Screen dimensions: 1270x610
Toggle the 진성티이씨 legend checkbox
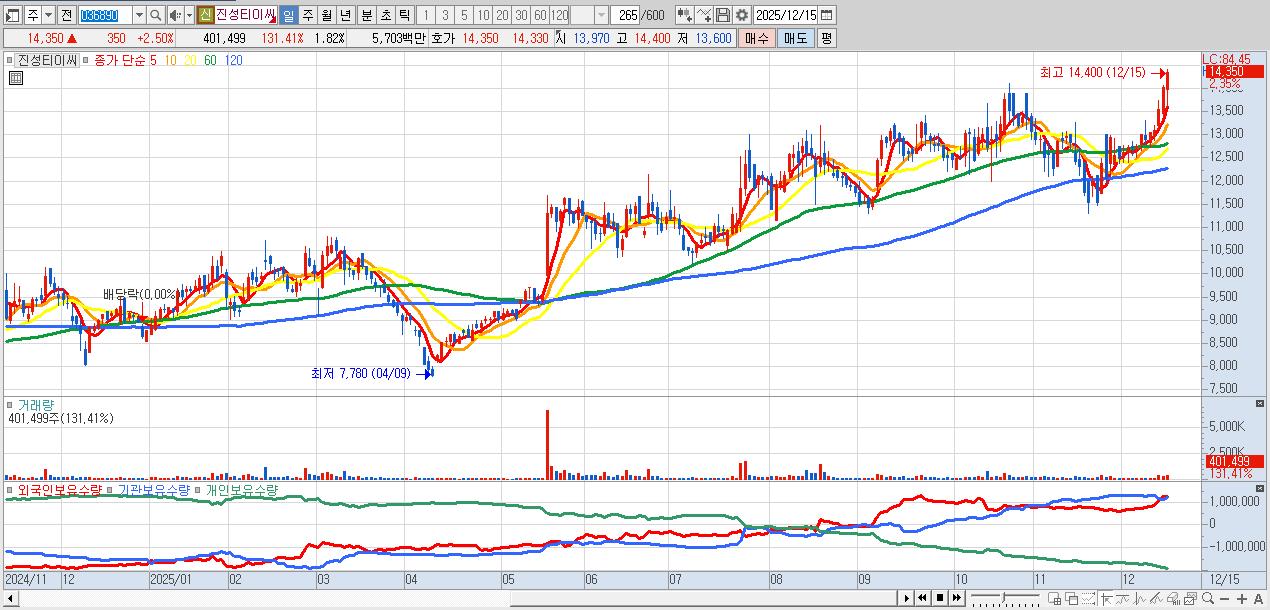point(12,60)
